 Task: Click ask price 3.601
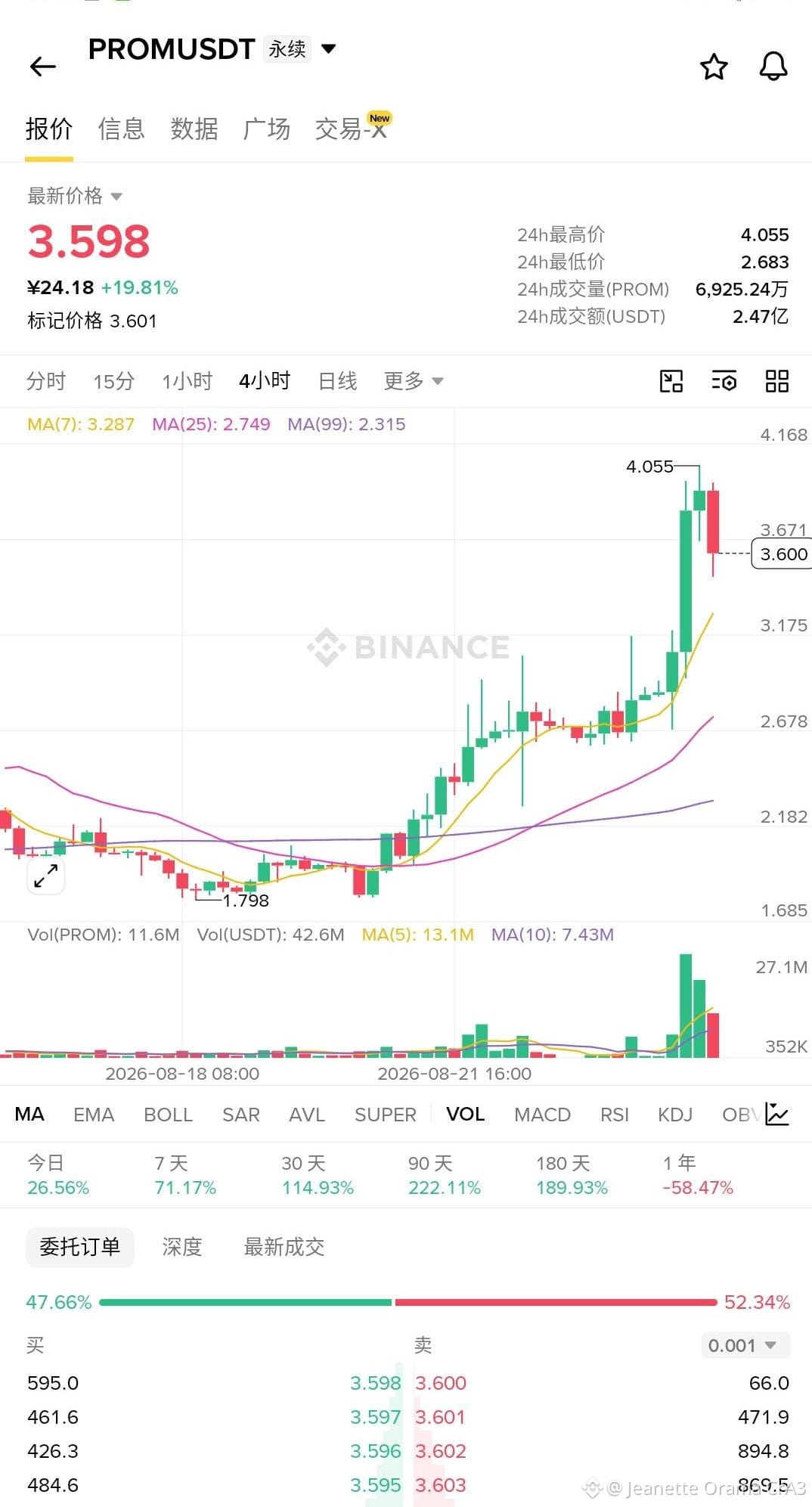coord(441,1417)
